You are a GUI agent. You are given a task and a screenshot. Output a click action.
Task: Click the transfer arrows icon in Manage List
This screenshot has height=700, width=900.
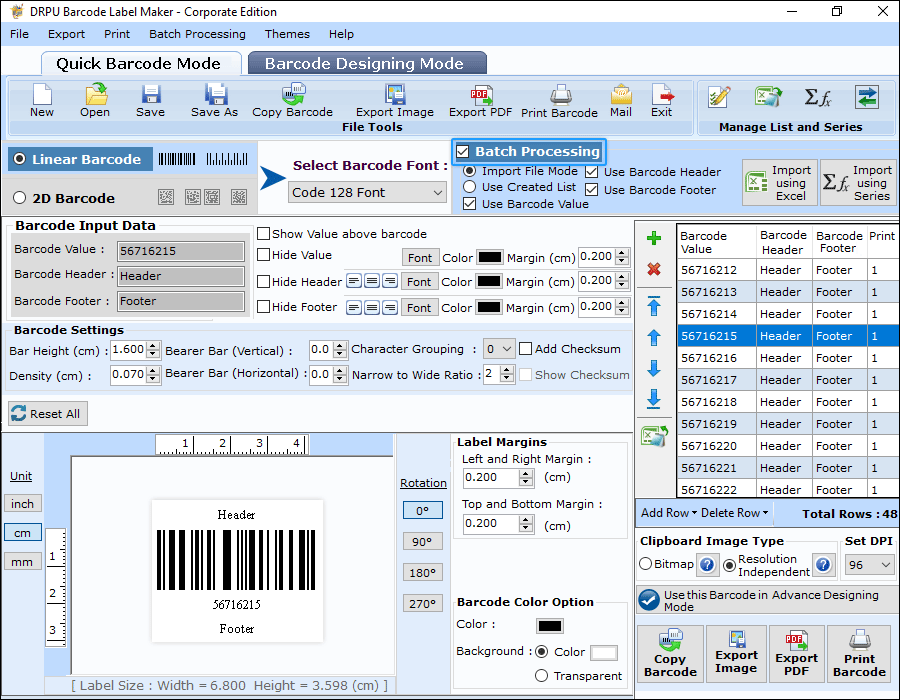pyautogui.click(x=867, y=97)
